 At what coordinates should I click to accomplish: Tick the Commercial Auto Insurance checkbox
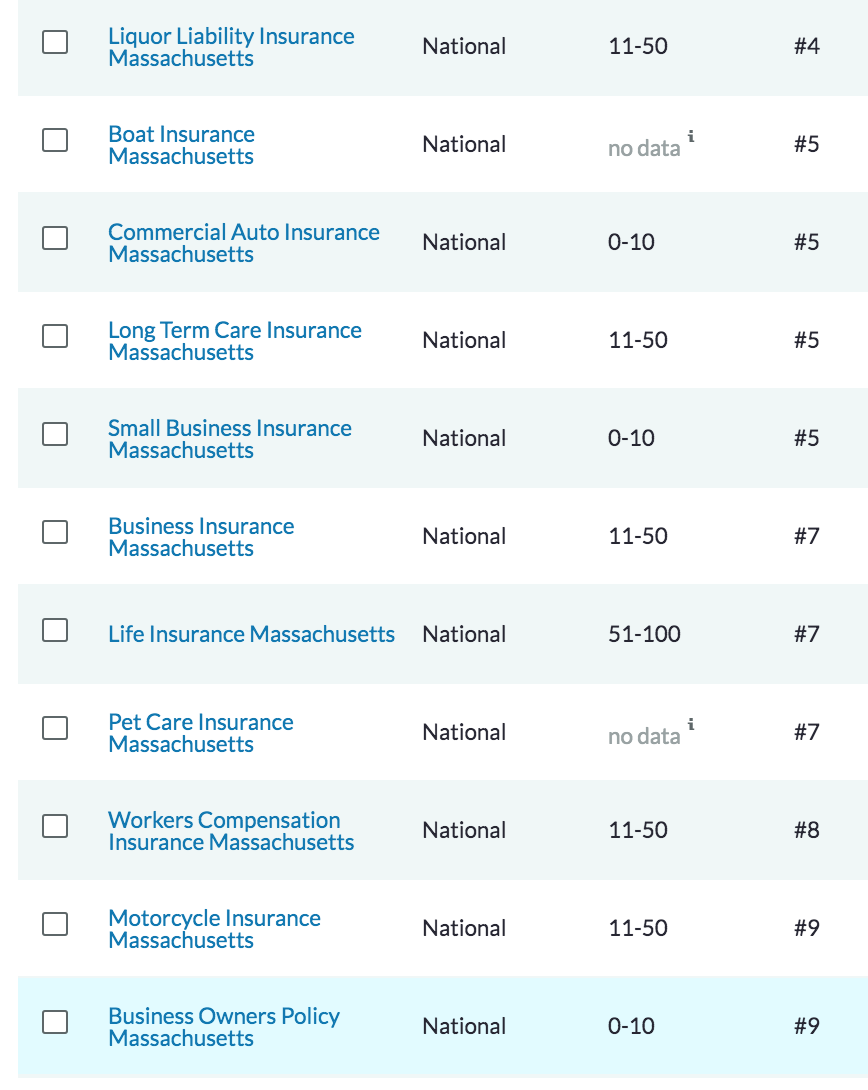(x=55, y=238)
